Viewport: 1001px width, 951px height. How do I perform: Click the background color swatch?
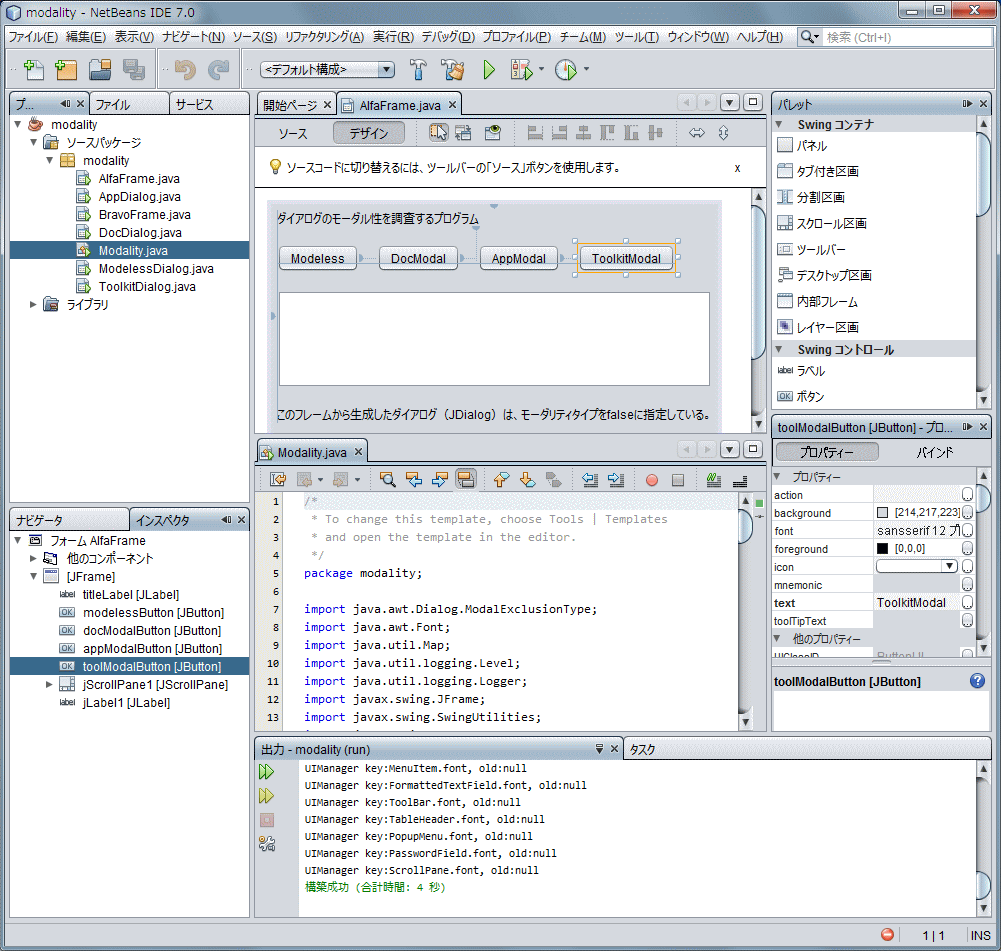[882, 513]
